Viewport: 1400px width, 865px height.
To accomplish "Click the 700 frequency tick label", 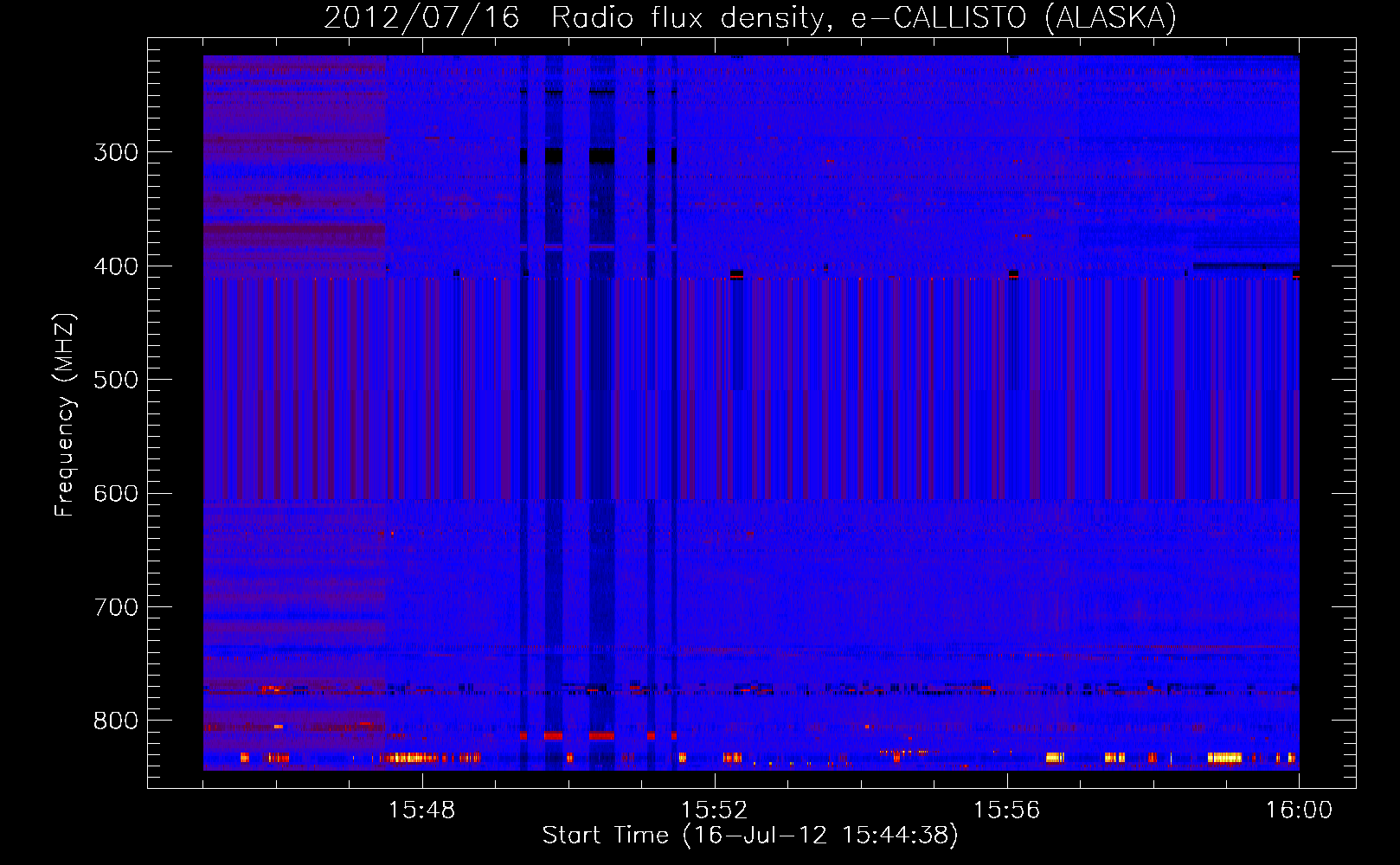I will pyautogui.click(x=116, y=607).
